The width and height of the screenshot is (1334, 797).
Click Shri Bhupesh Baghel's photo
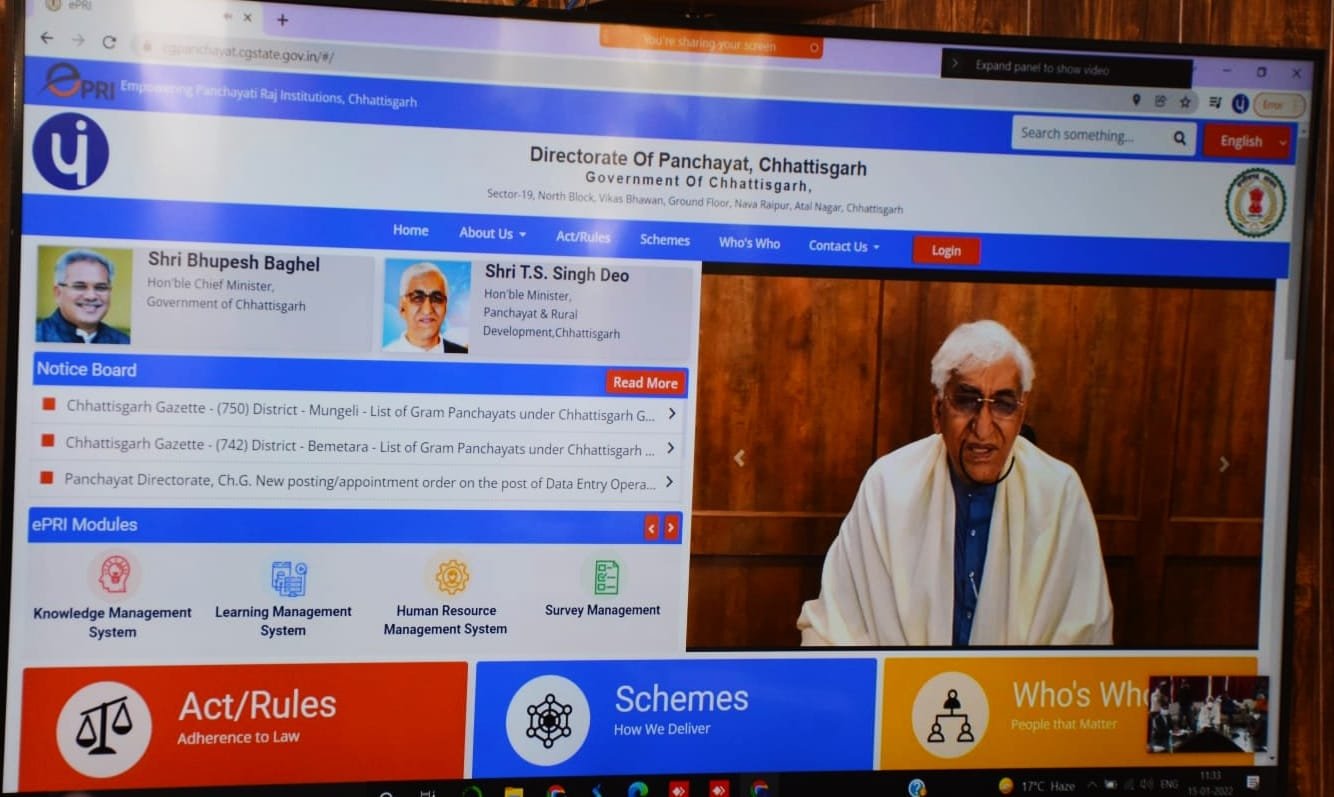coord(84,295)
